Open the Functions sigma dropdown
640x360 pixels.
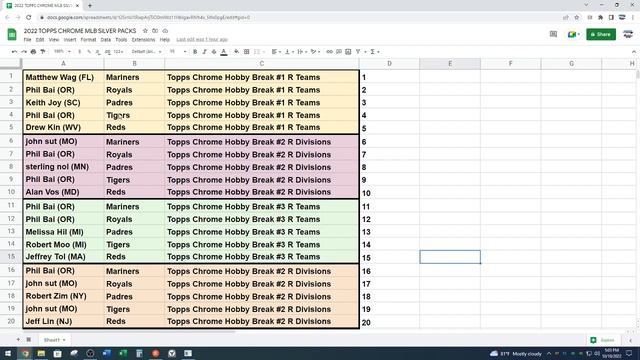(x=375, y=52)
